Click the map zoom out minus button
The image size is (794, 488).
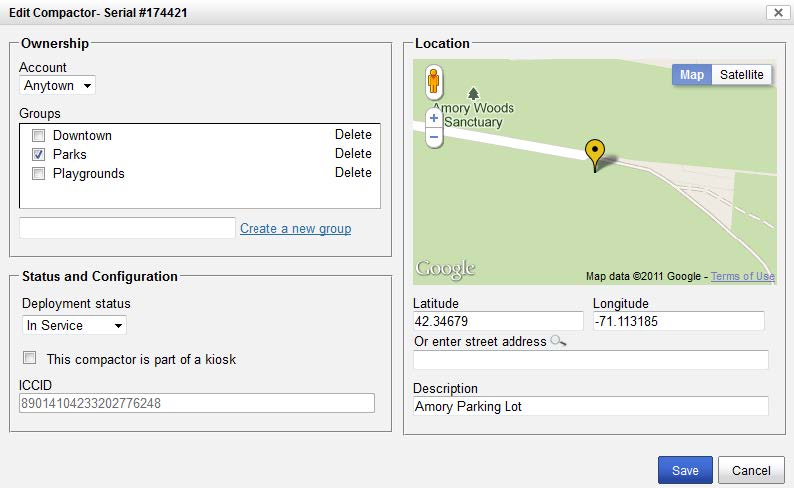[x=434, y=137]
